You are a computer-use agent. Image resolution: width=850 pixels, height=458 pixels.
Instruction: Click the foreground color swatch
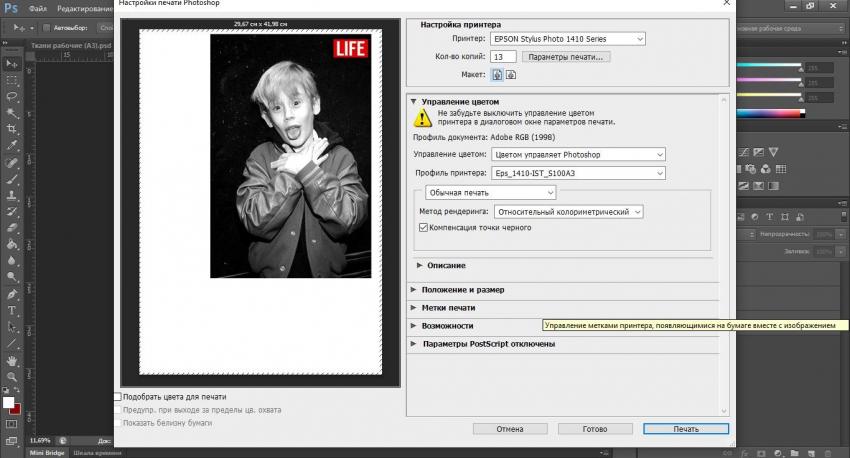click(8, 402)
